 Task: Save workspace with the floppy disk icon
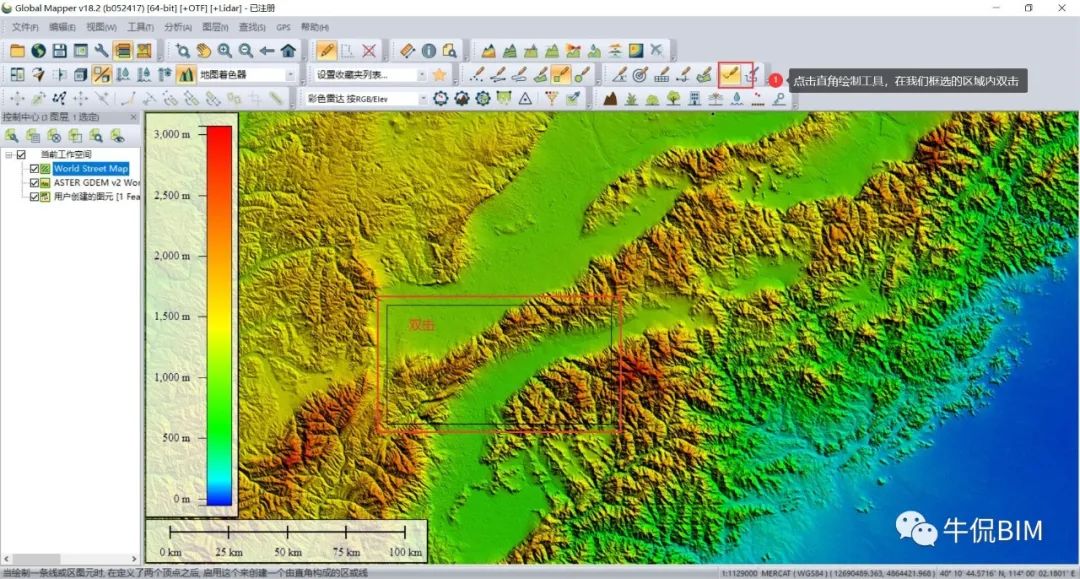(x=60, y=50)
